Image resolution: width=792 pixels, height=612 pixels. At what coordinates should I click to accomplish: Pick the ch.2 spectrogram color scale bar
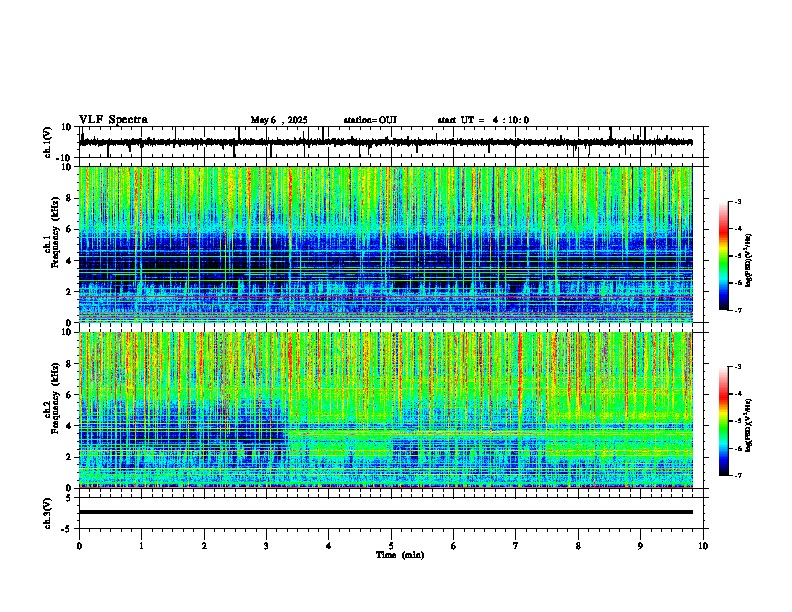[724, 421]
